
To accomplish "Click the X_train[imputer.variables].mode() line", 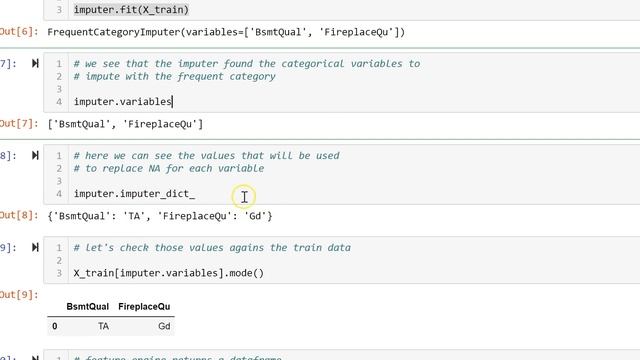I will (x=169, y=273).
